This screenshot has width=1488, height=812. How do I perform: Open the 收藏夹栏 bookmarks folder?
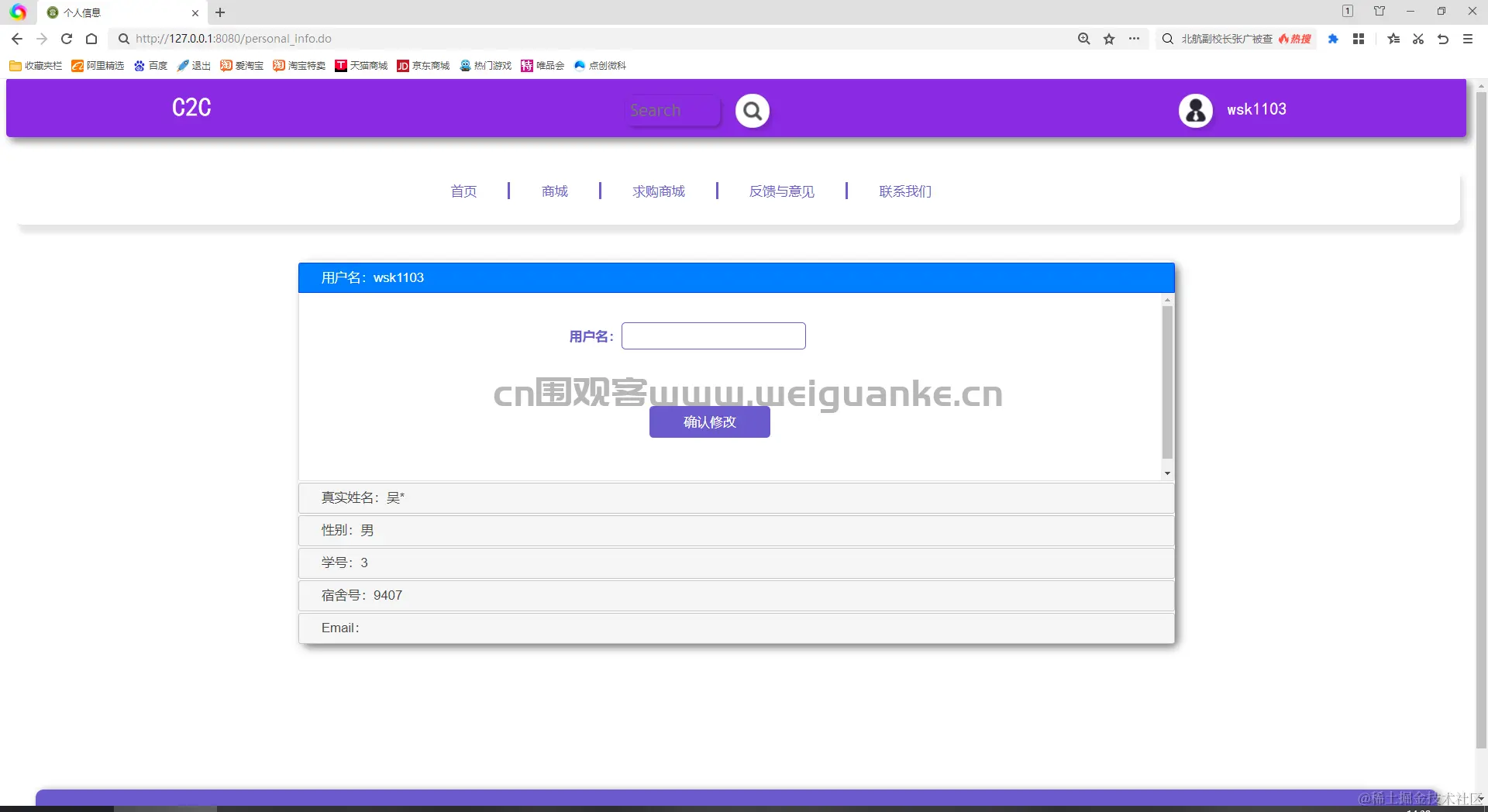click(x=36, y=66)
